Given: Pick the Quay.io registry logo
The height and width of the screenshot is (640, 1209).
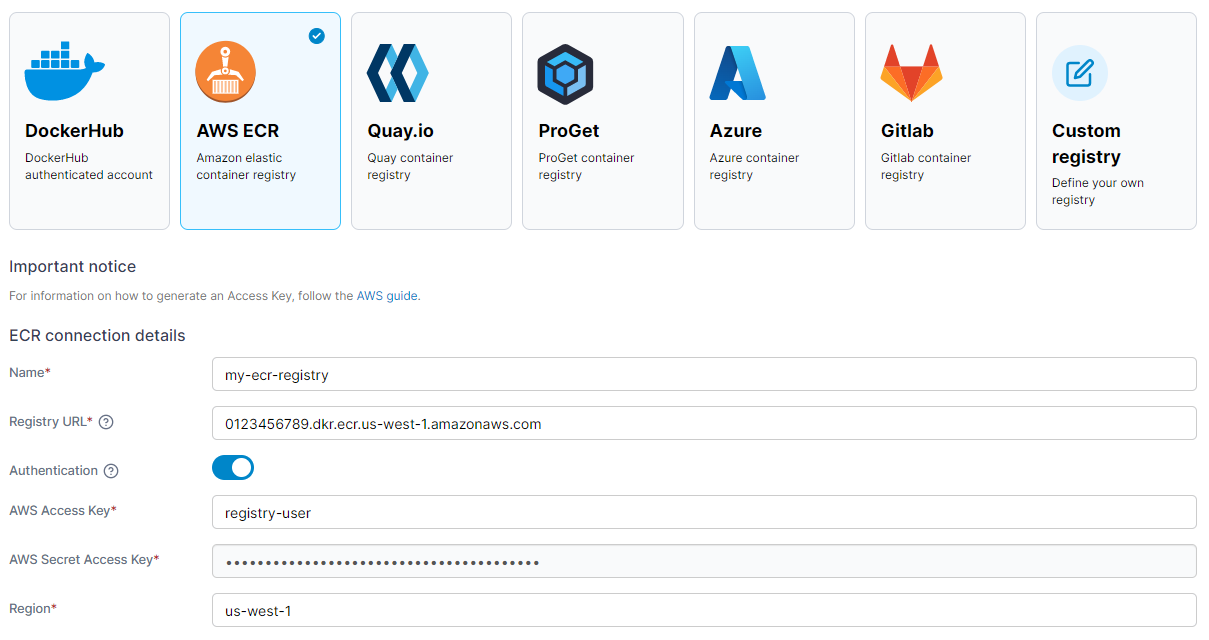Looking at the screenshot, I should tap(397, 73).
